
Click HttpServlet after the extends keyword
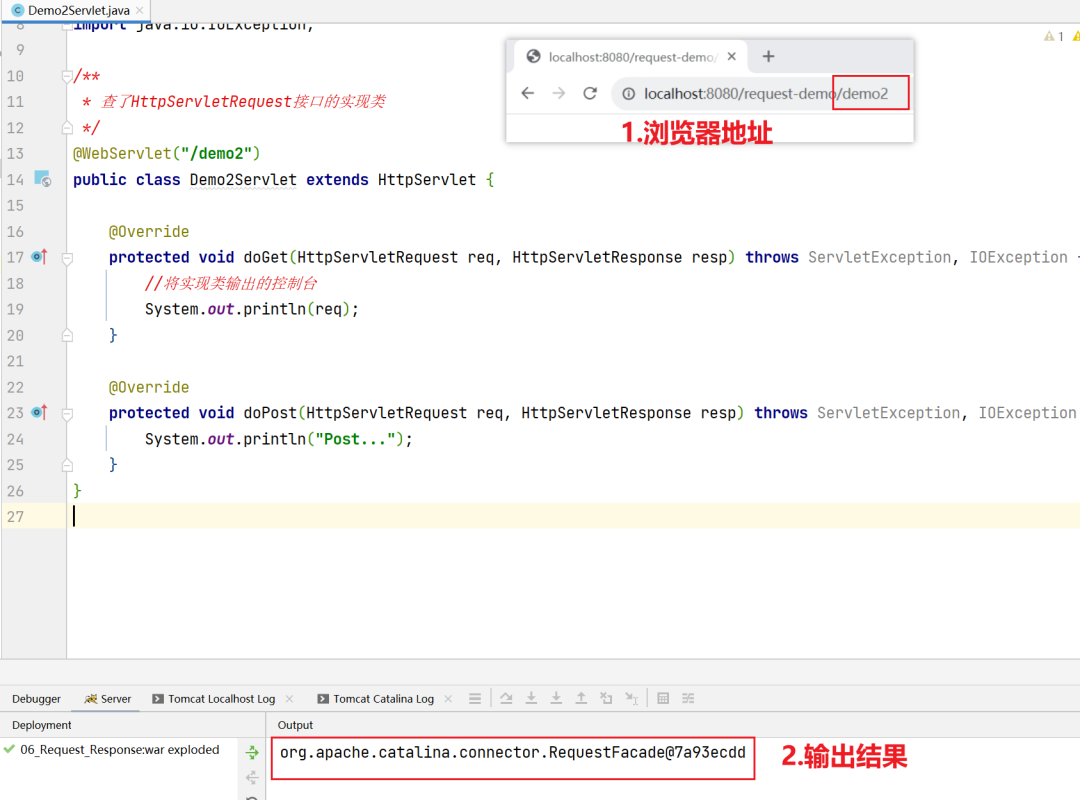[427, 180]
